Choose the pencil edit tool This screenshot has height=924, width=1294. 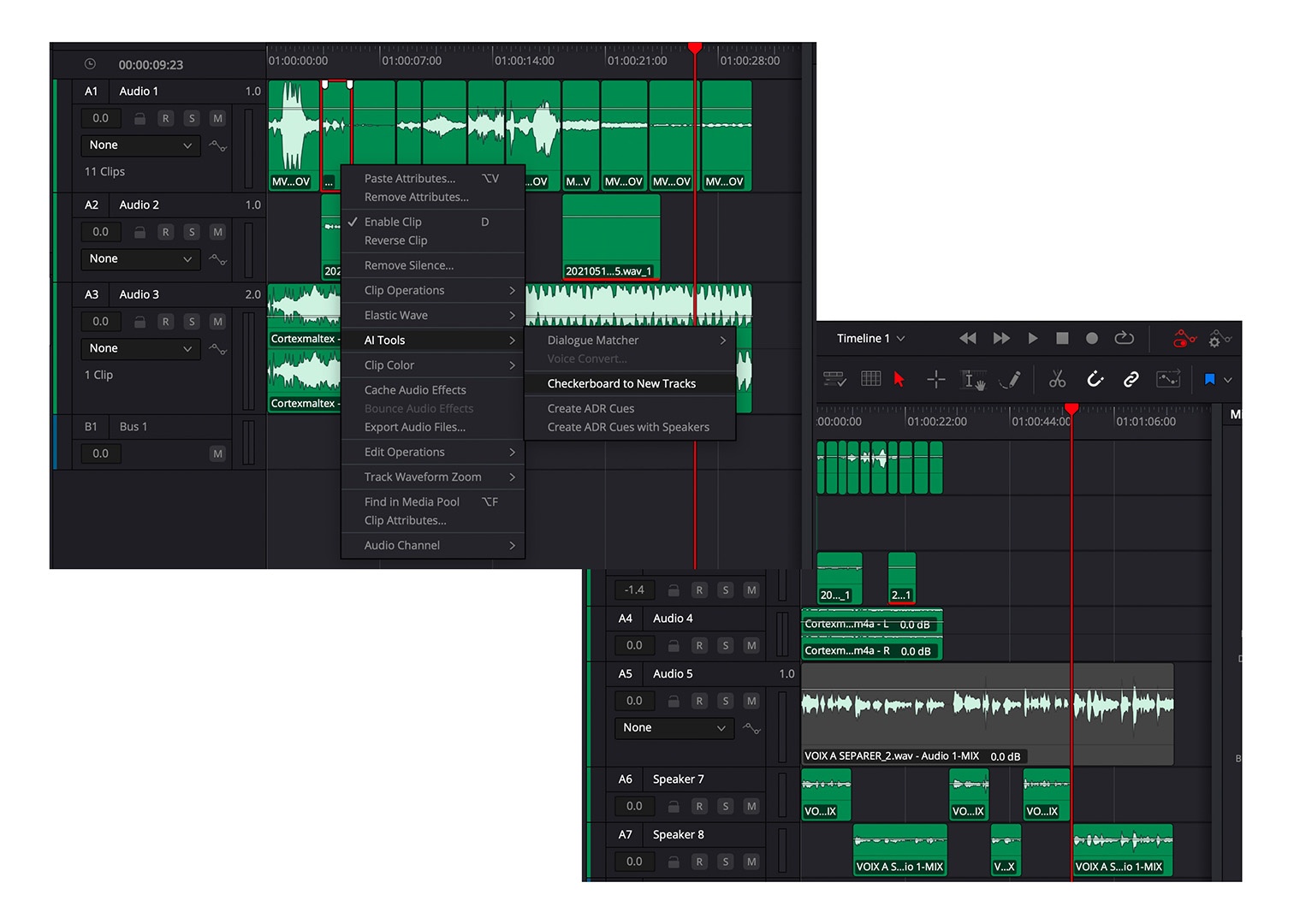click(x=1011, y=379)
